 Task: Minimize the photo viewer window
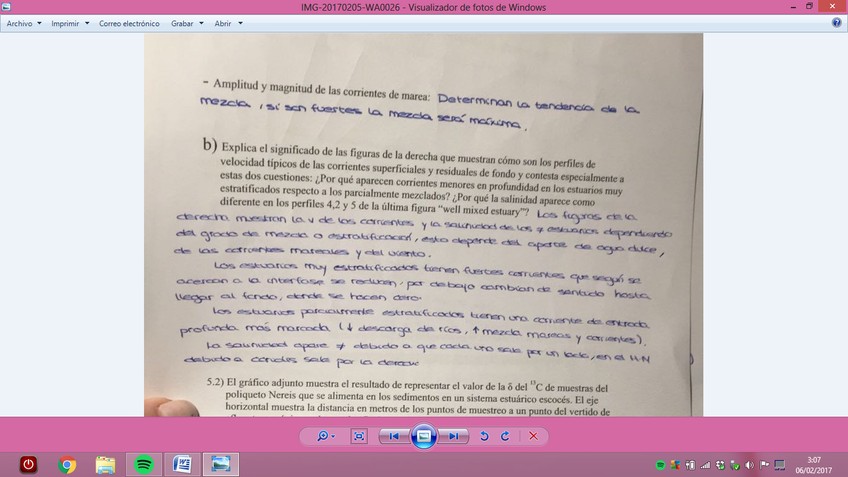[x=793, y=6]
